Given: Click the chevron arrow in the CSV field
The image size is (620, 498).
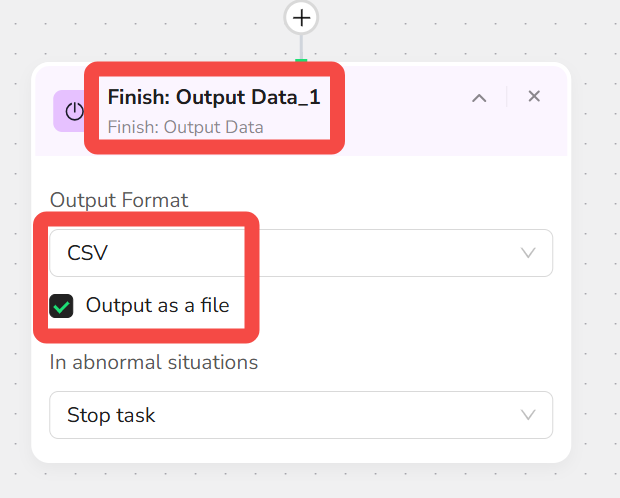Looking at the screenshot, I should click(x=528, y=253).
